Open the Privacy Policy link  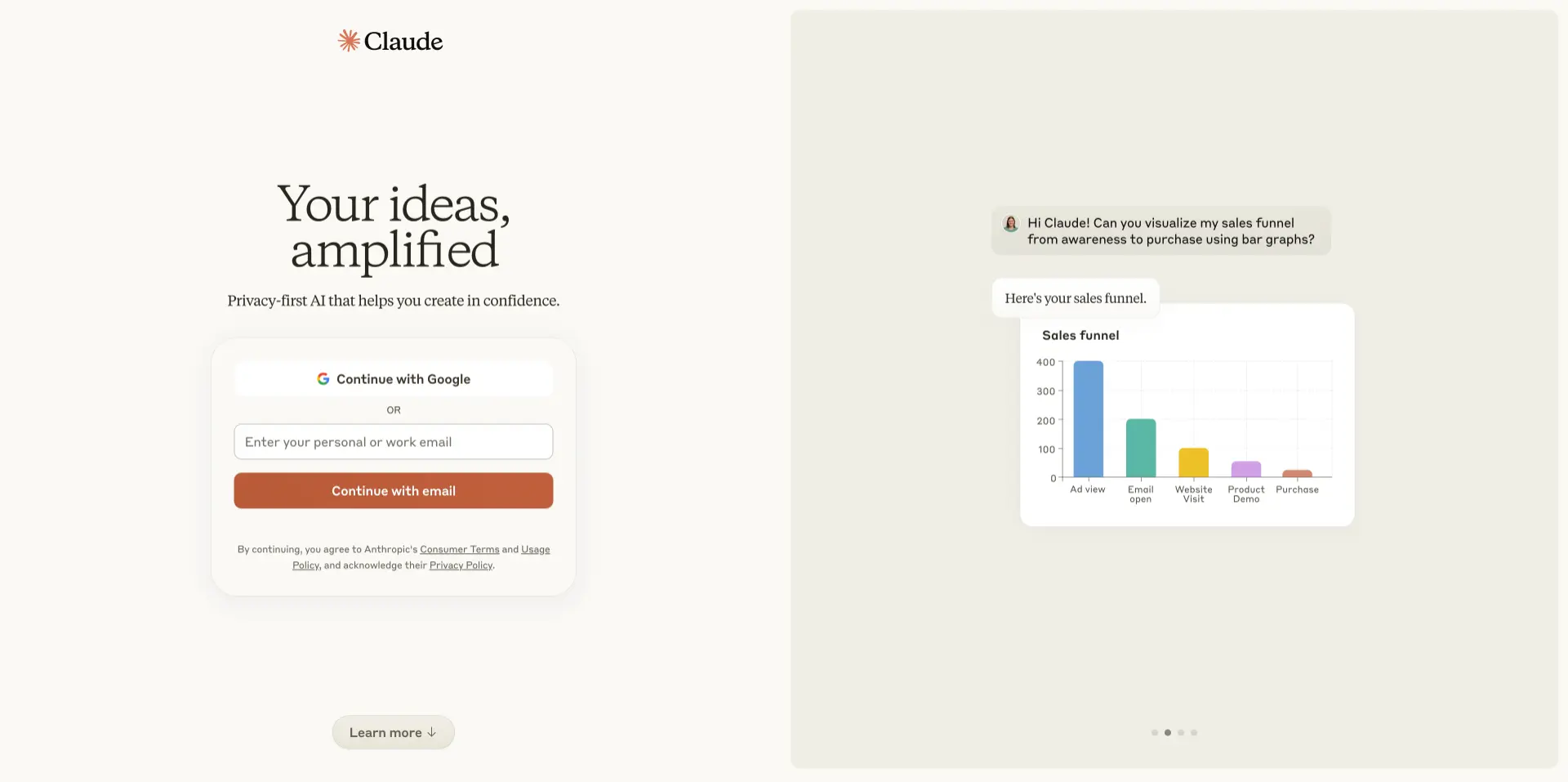tap(461, 565)
